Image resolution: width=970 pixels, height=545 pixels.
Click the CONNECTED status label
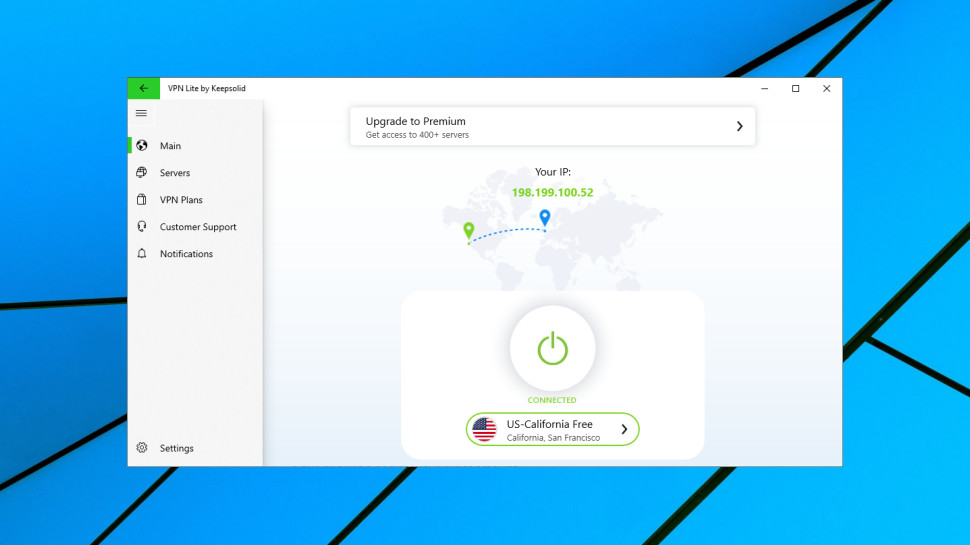coord(552,400)
